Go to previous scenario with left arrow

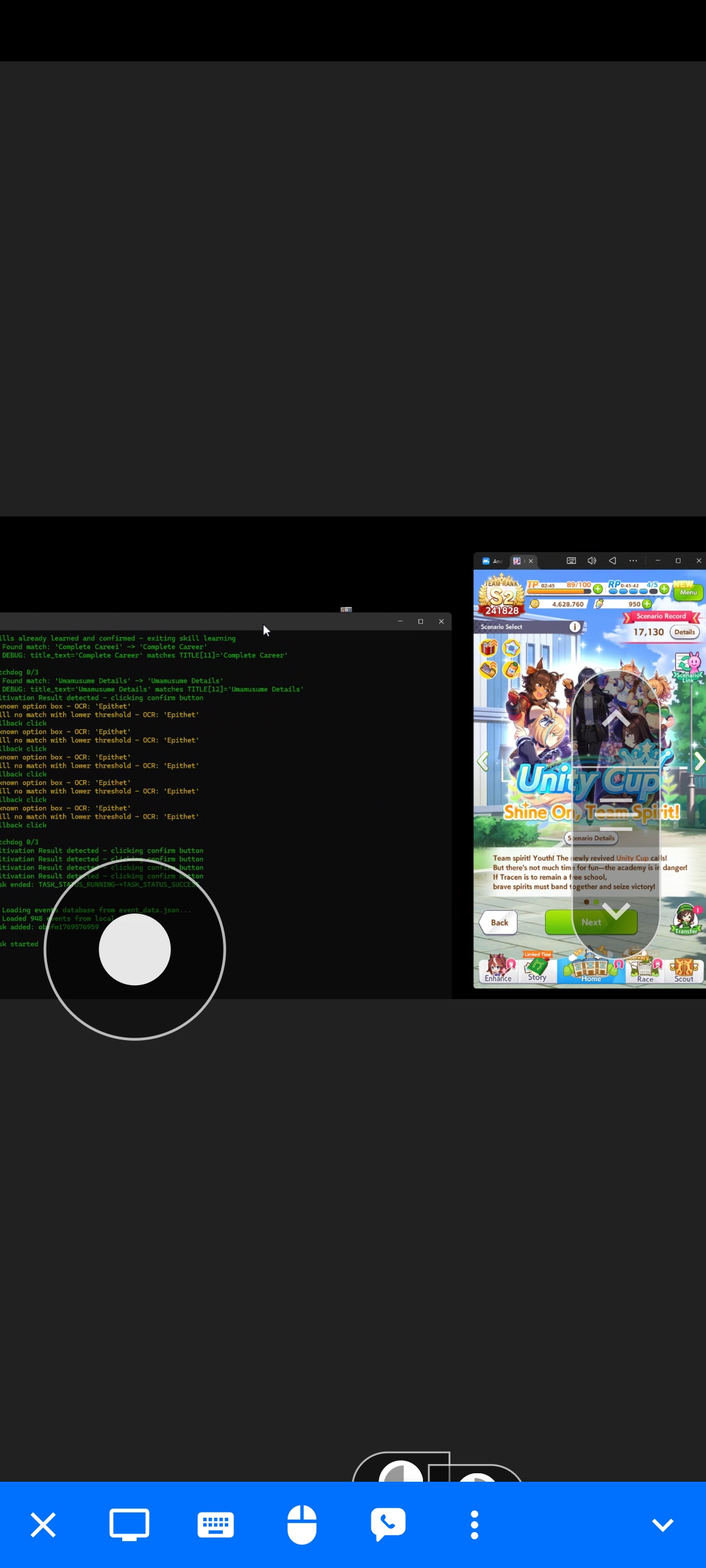tap(483, 761)
